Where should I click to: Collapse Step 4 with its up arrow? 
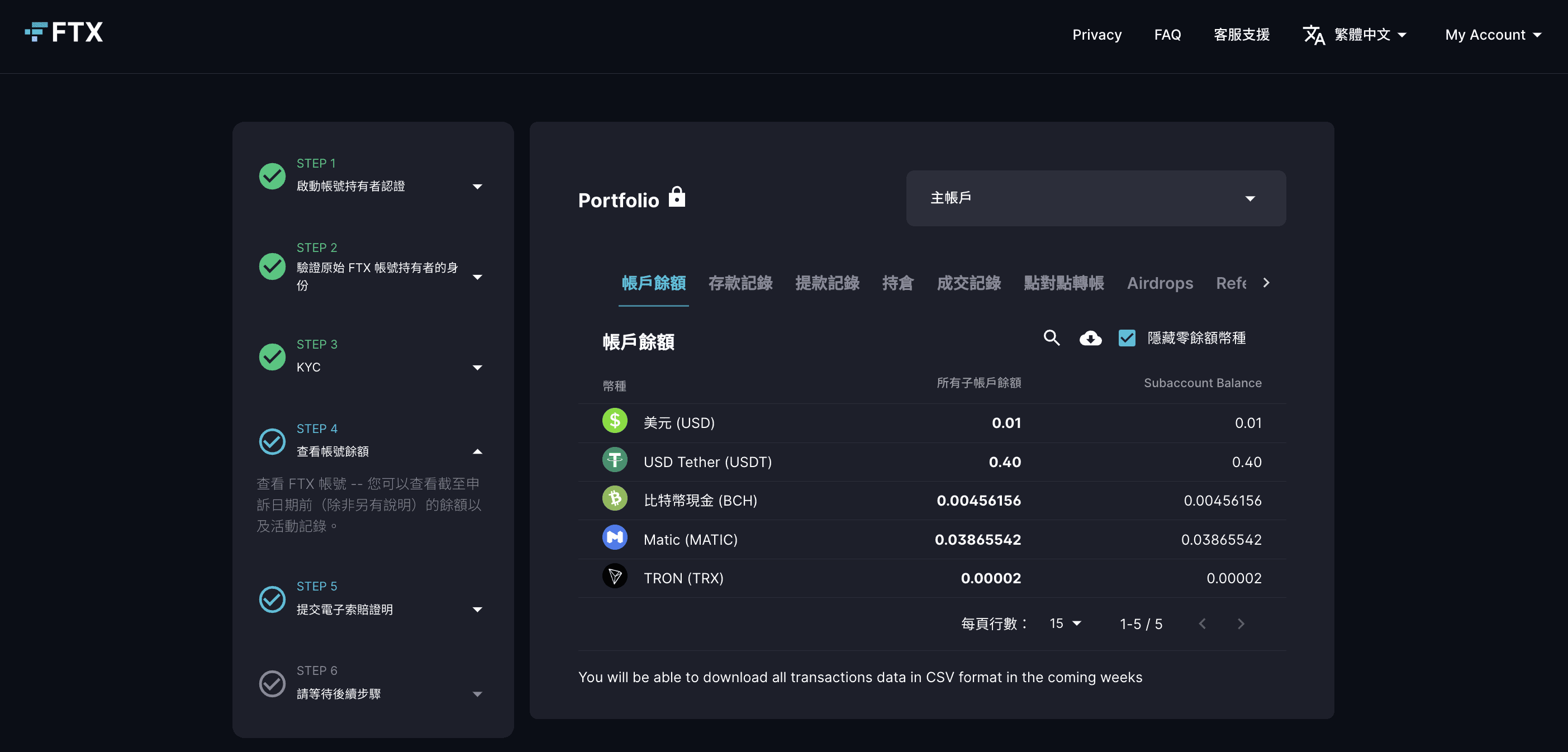pyautogui.click(x=477, y=451)
